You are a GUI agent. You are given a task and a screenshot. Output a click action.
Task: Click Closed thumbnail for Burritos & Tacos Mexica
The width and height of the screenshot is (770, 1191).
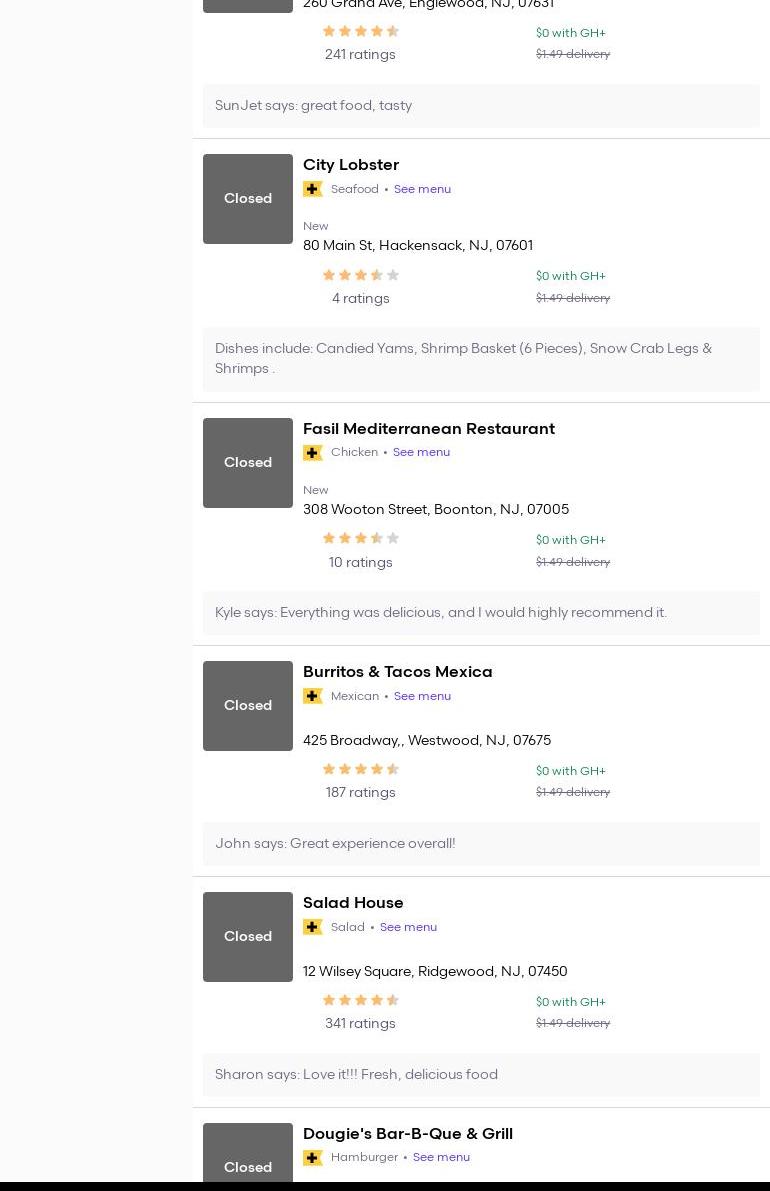(248, 706)
